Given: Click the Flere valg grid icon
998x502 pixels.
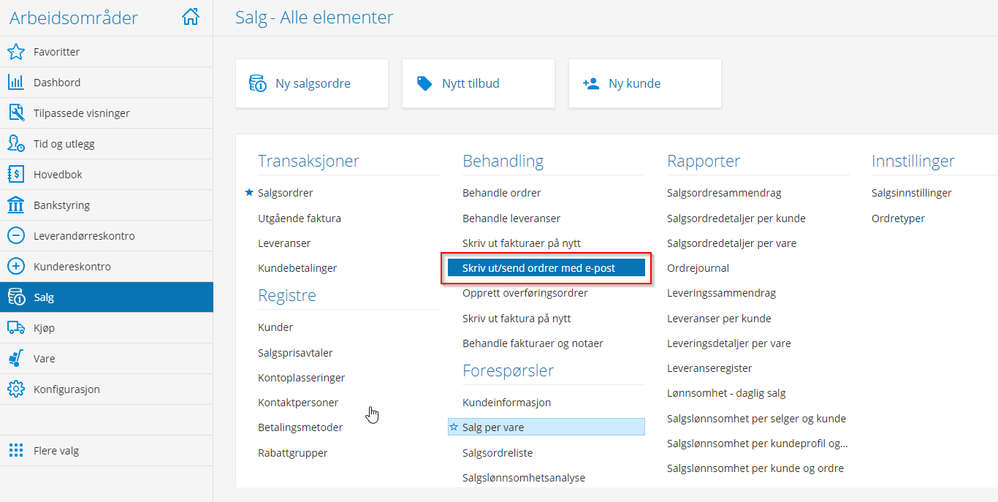Looking at the screenshot, I should [16, 450].
